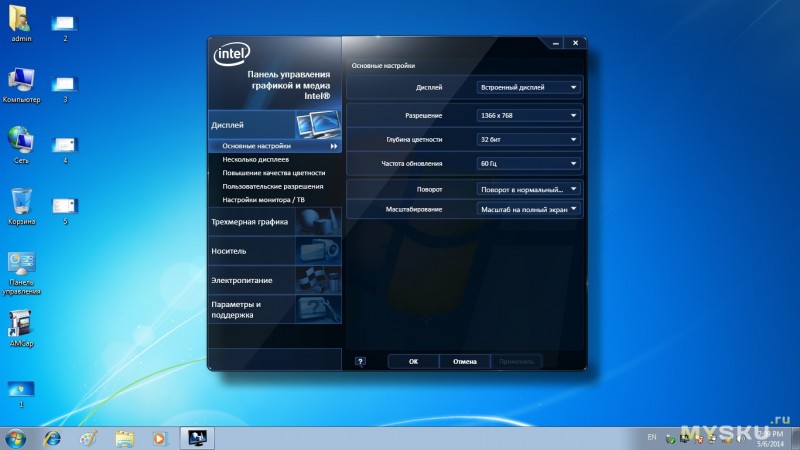Open the Windows Start menu orb
This screenshot has width=800, height=450.
pyautogui.click(x=15, y=438)
